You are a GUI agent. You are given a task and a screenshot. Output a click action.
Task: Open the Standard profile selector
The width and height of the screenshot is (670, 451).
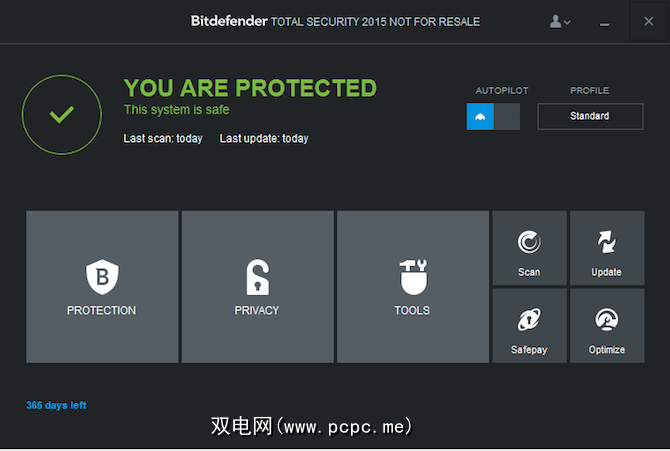pyautogui.click(x=589, y=116)
